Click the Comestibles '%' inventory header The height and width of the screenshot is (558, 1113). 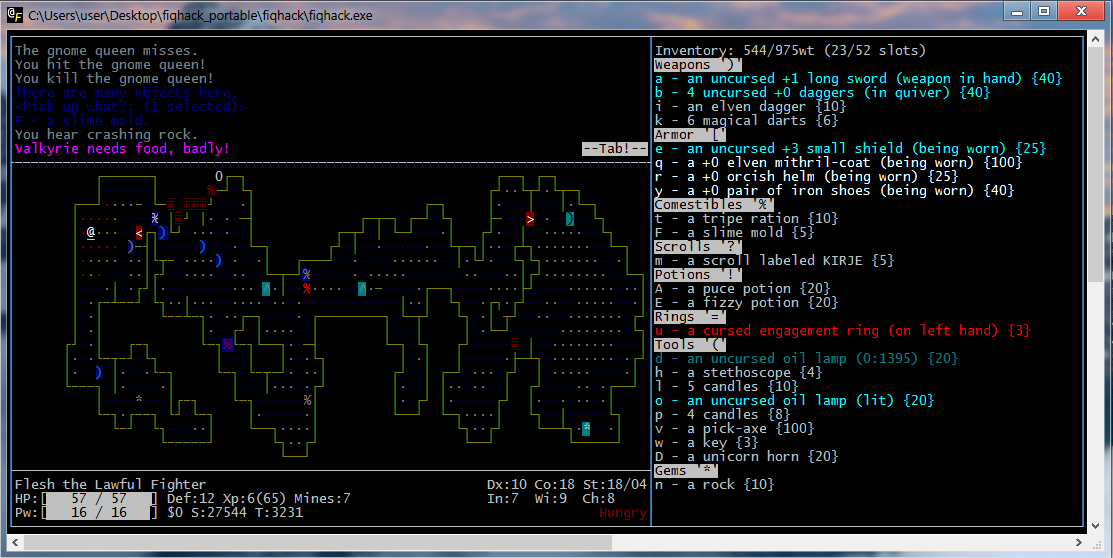click(x=714, y=204)
